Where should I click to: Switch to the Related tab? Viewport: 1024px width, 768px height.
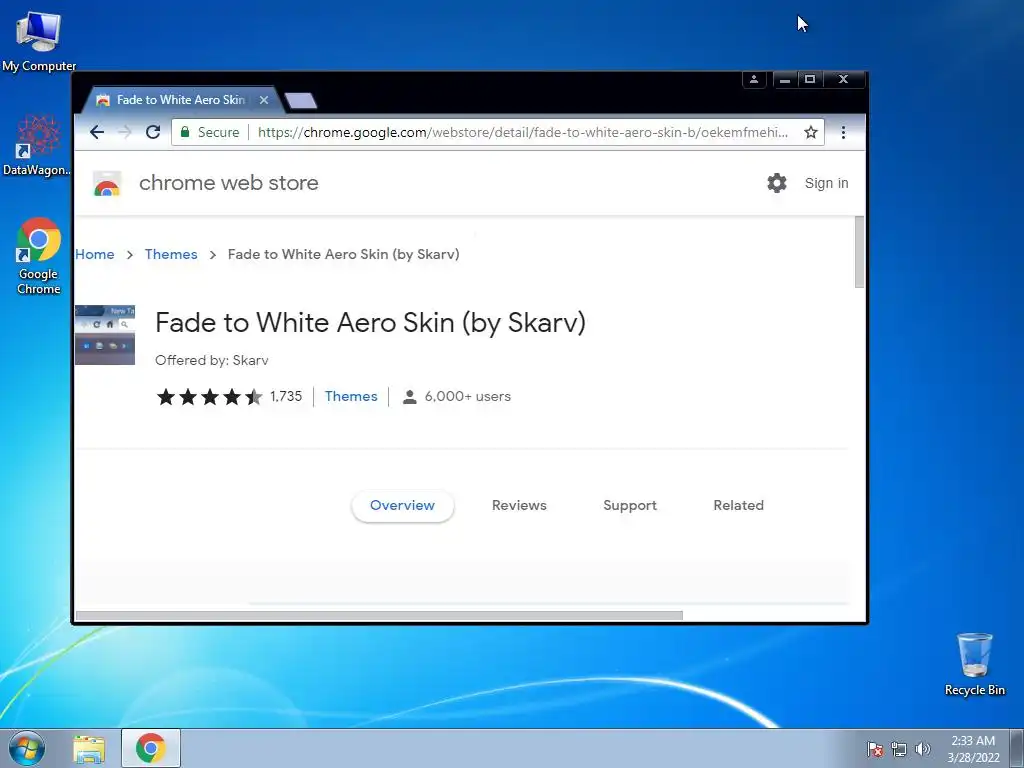738,505
